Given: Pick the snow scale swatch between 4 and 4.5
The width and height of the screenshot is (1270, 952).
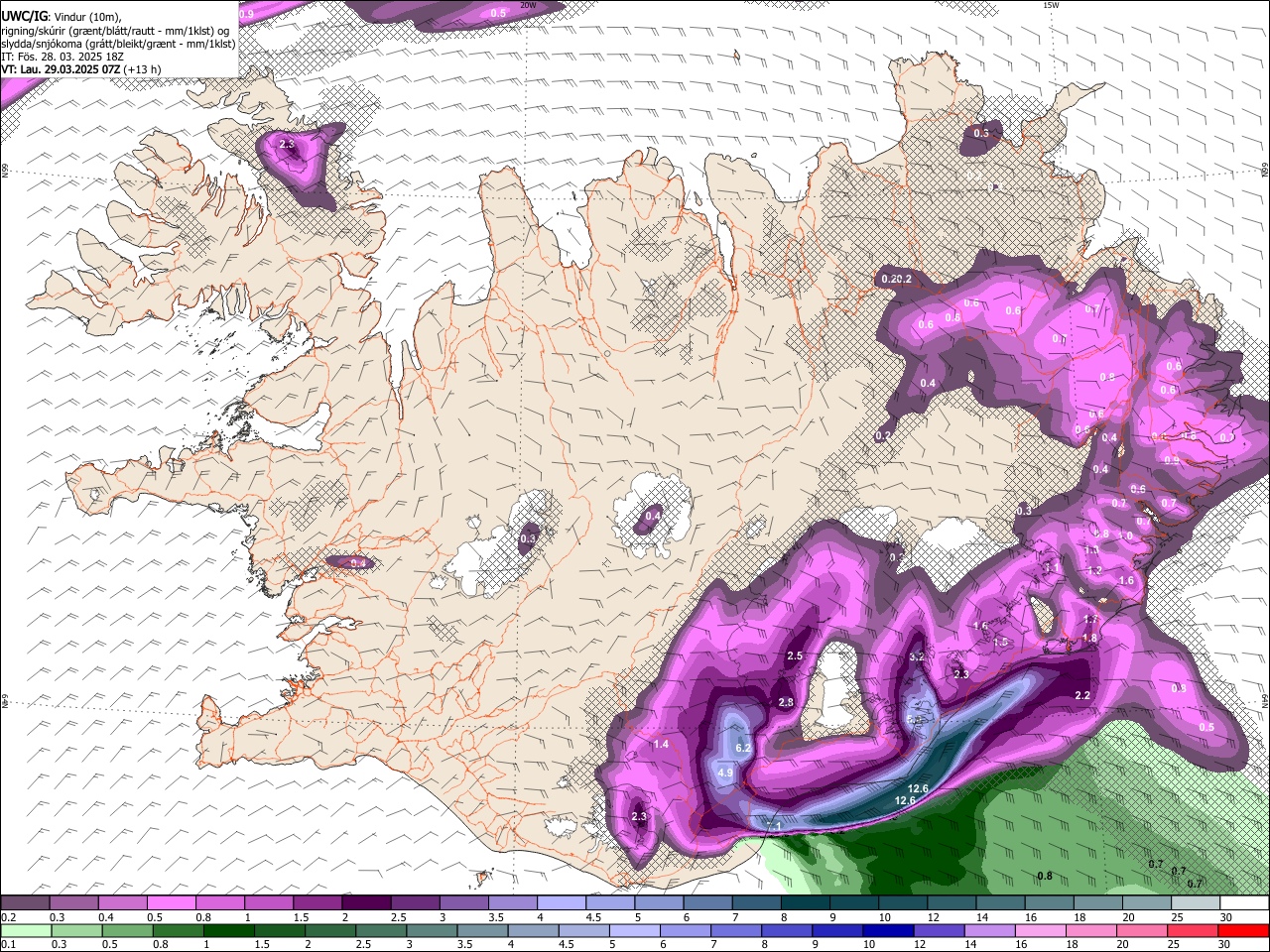Looking at the screenshot, I should [561, 902].
